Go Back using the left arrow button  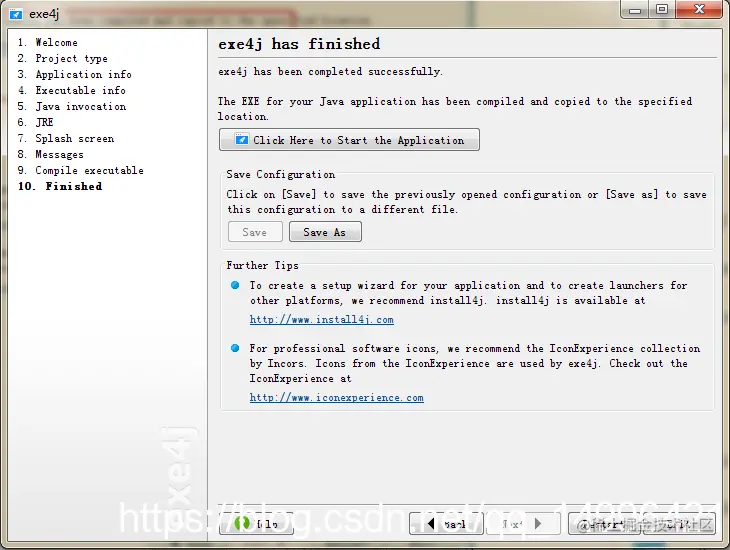[x=446, y=523]
